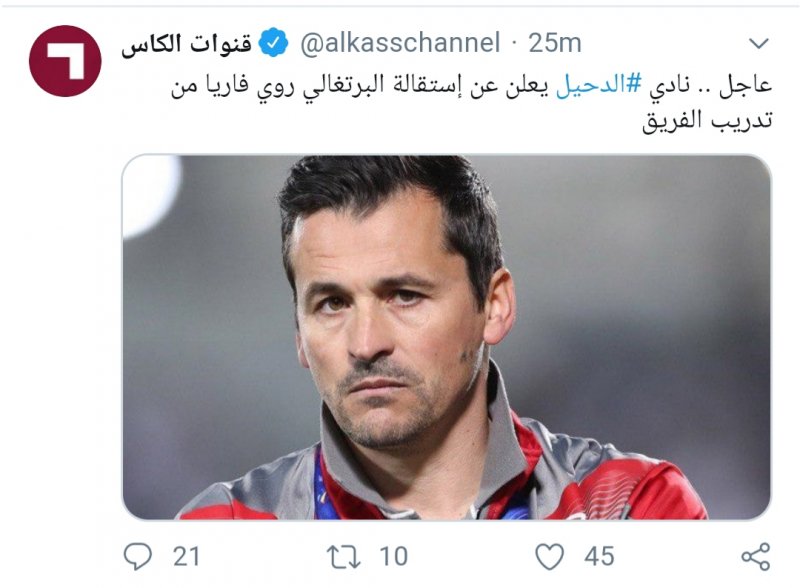
Task: Click the reply count 21
Action: (186, 556)
